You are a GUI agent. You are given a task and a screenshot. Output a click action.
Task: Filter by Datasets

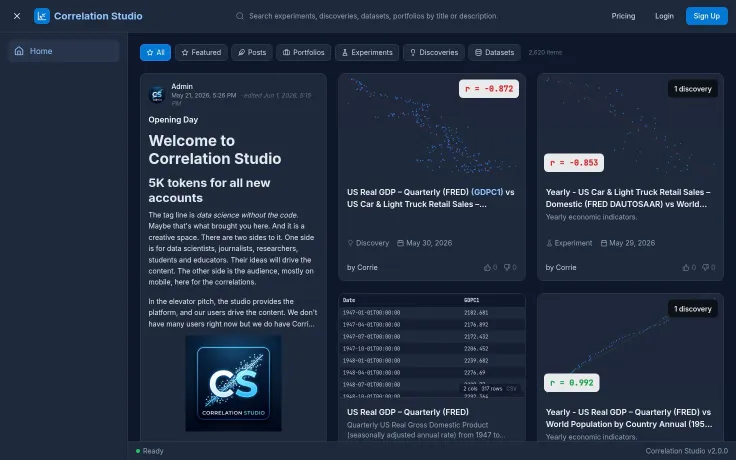[x=494, y=53]
